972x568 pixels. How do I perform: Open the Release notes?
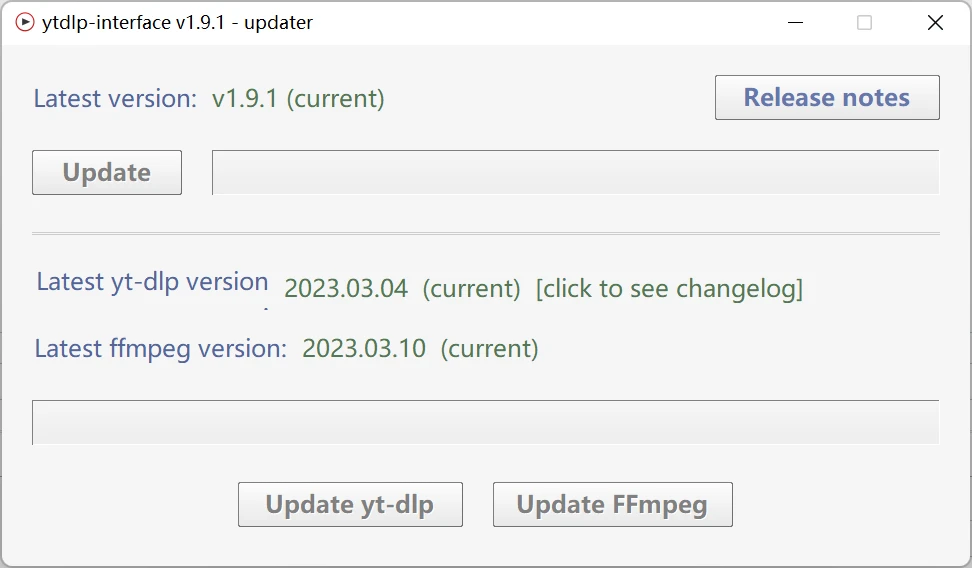tap(827, 98)
